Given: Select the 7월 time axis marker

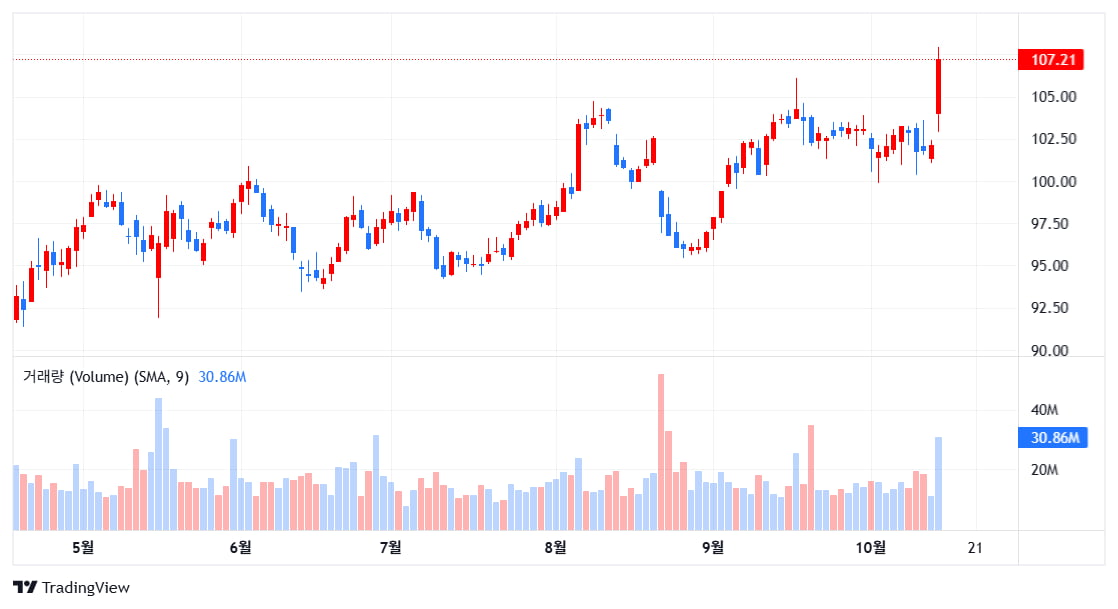Looking at the screenshot, I should tap(391, 547).
